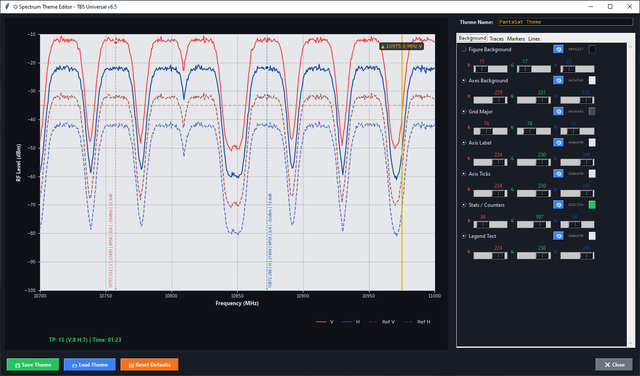
Task: Click the Axis Label blue slider
Action: point(577,162)
